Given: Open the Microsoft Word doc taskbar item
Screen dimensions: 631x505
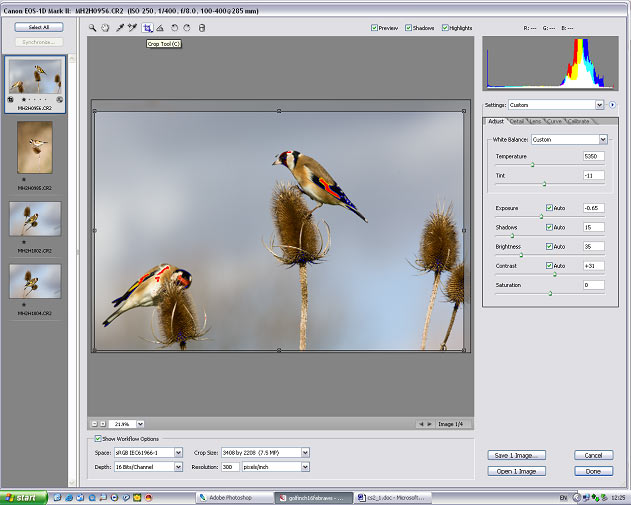Looking at the screenshot, I should click(x=393, y=498).
